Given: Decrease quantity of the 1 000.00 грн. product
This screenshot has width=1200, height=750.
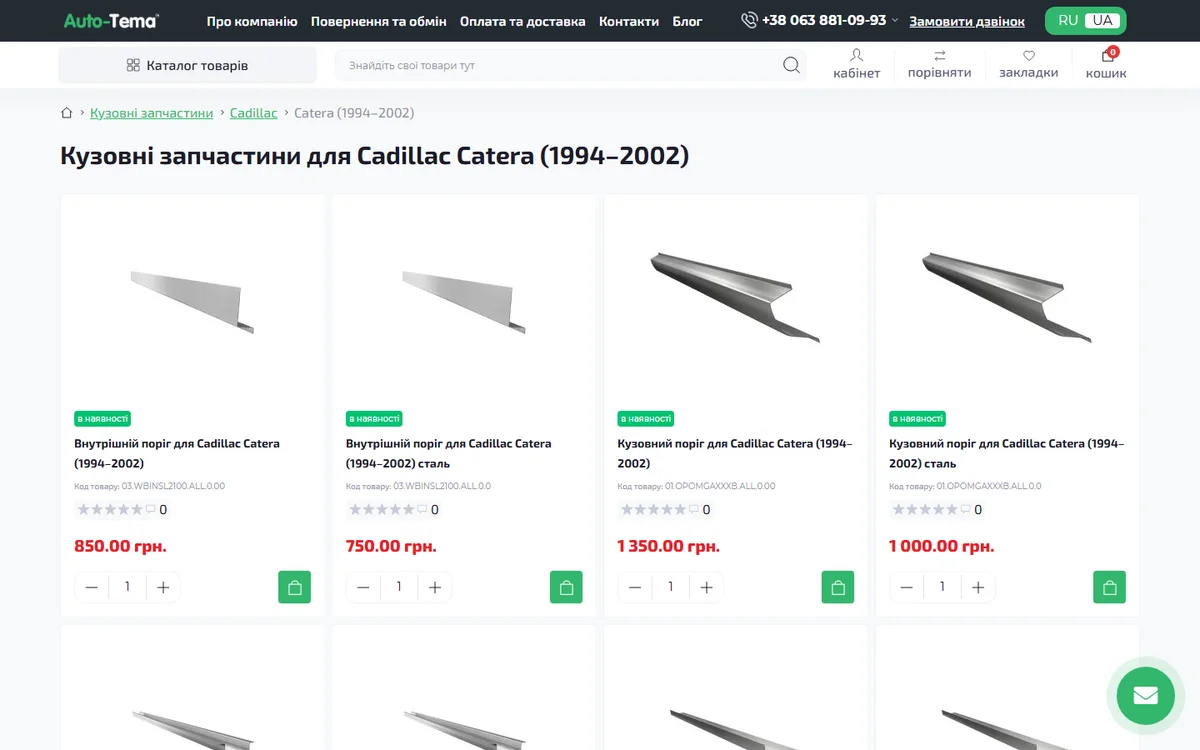Looking at the screenshot, I should [906, 587].
